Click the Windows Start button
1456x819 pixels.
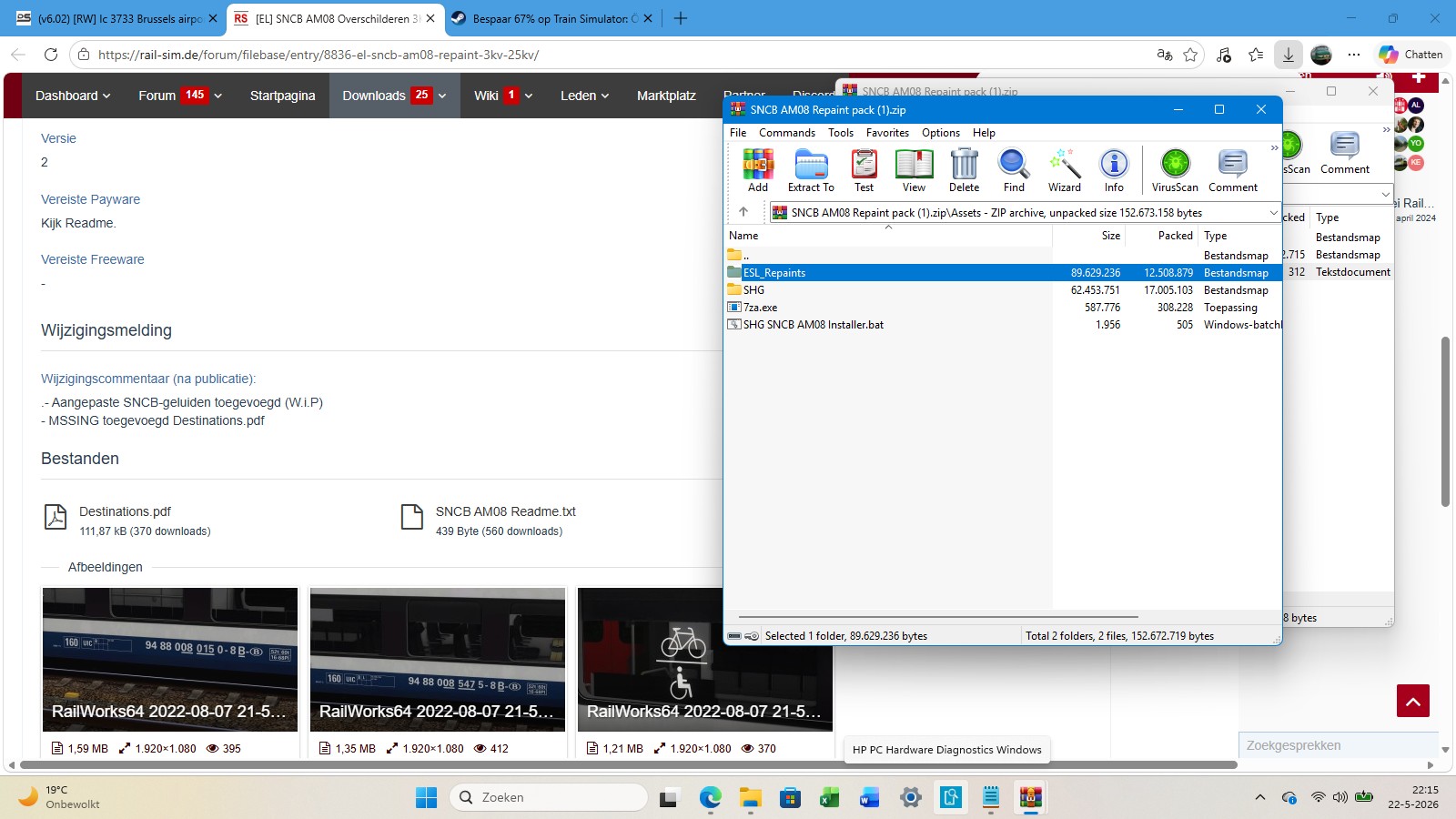426,798
